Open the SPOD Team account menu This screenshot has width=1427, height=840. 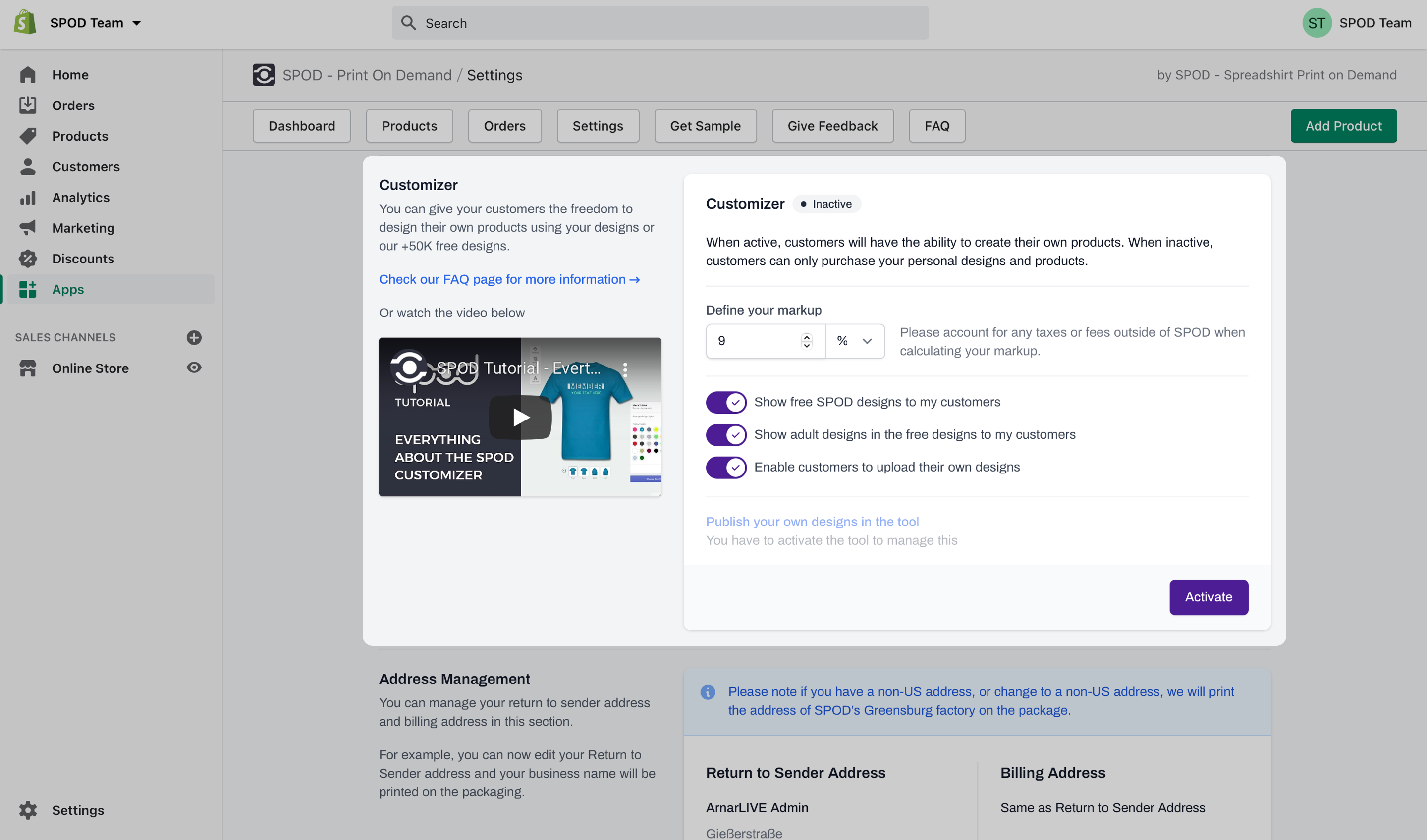(1357, 23)
